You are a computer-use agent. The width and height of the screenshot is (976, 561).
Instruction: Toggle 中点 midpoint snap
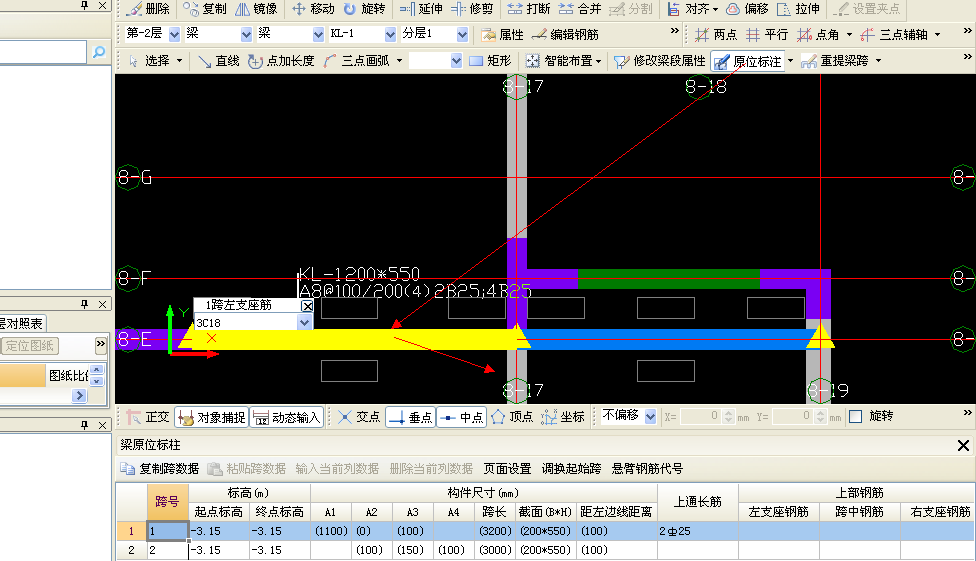[x=462, y=417]
